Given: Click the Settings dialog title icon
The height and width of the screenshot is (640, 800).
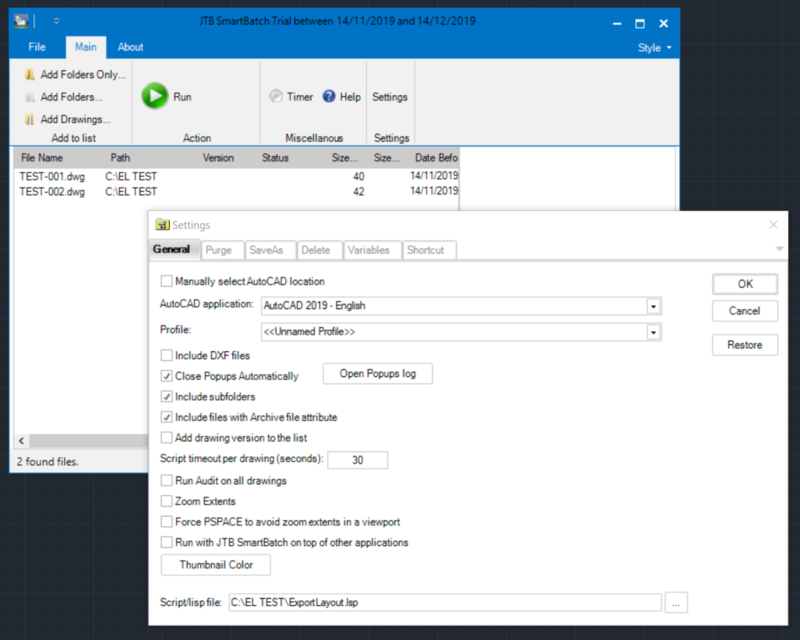Looking at the screenshot, I should [161, 225].
